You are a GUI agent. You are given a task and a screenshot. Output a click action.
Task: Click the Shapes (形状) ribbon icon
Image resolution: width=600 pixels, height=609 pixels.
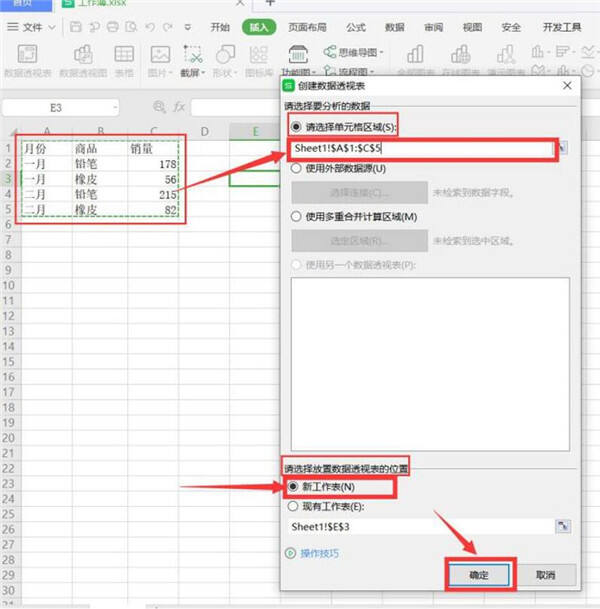coord(225,54)
